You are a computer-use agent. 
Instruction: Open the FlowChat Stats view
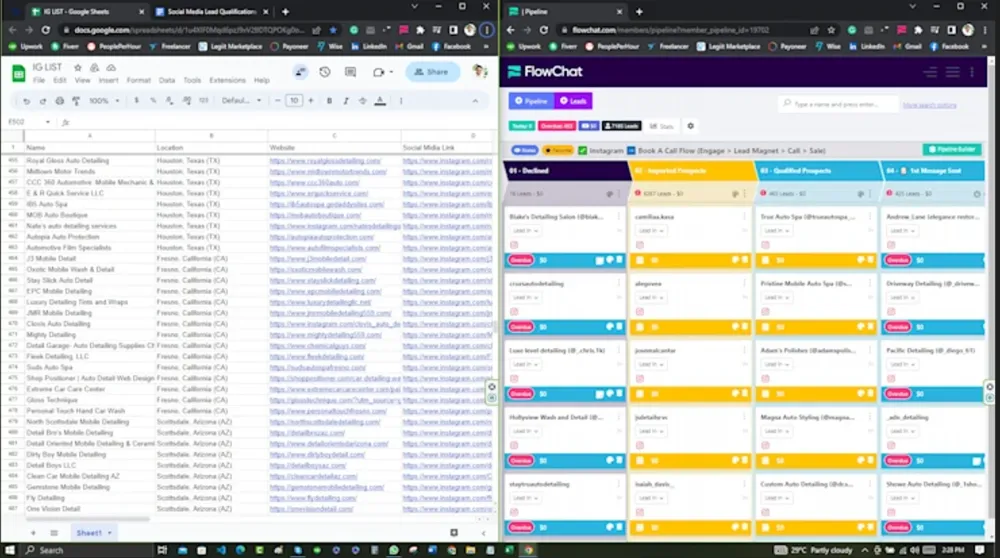pos(661,126)
